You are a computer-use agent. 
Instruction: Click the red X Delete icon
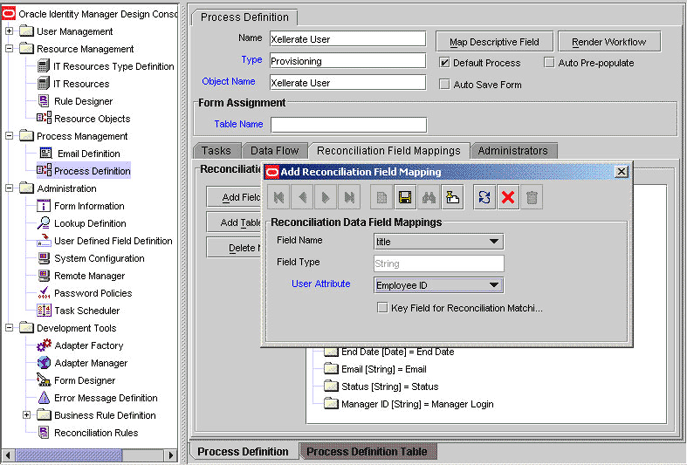[x=508, y=198]
